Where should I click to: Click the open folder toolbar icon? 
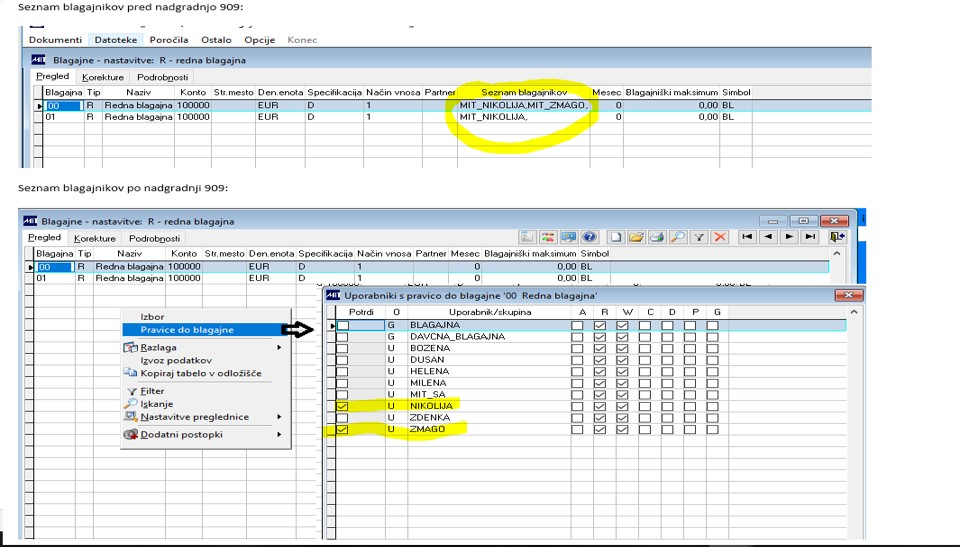point(636,237)
